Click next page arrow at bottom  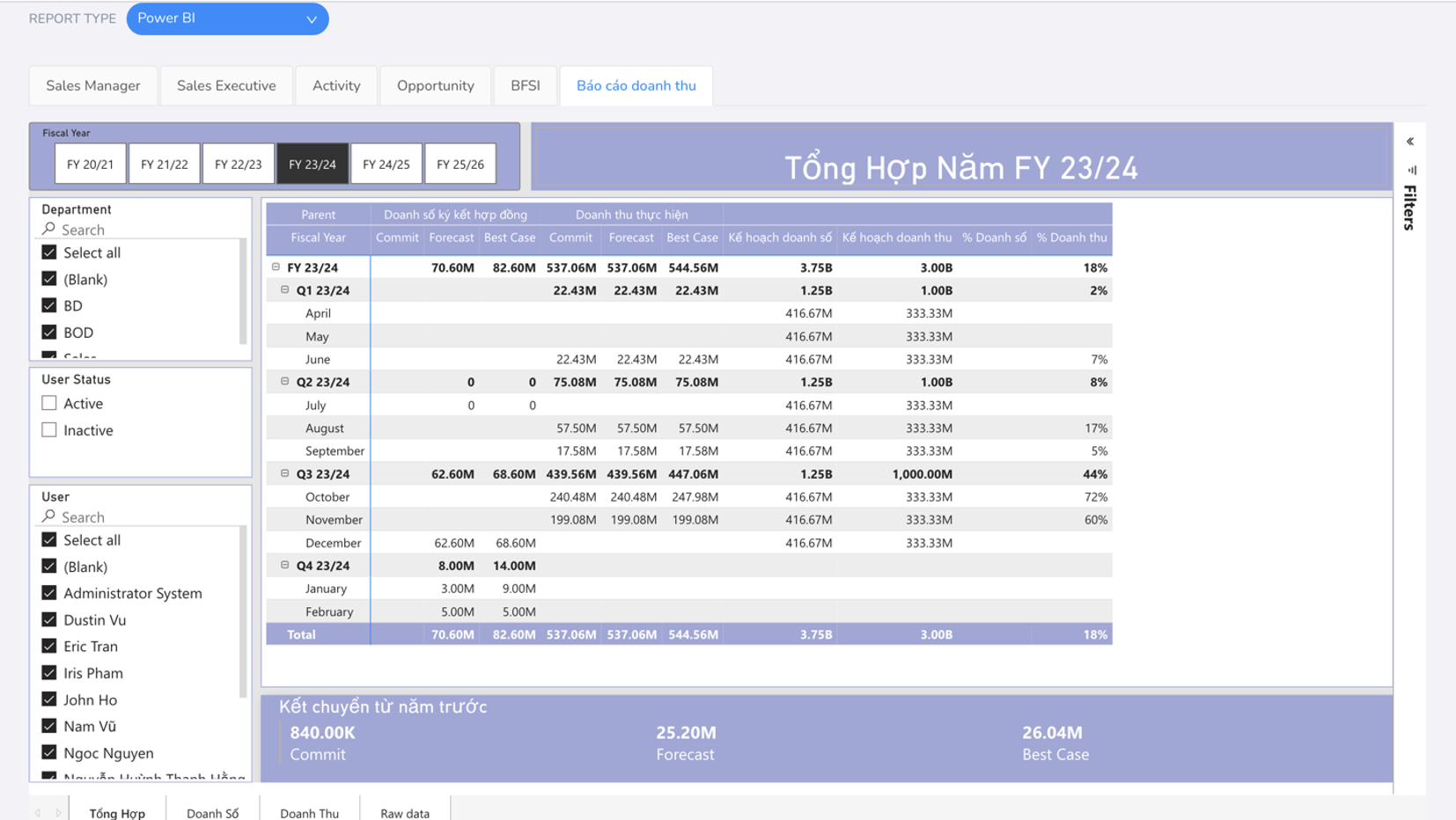(x=58, y=813)
